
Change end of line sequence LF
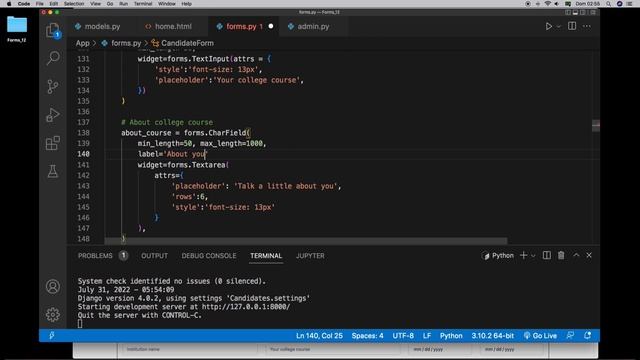[x=427, y=336]
